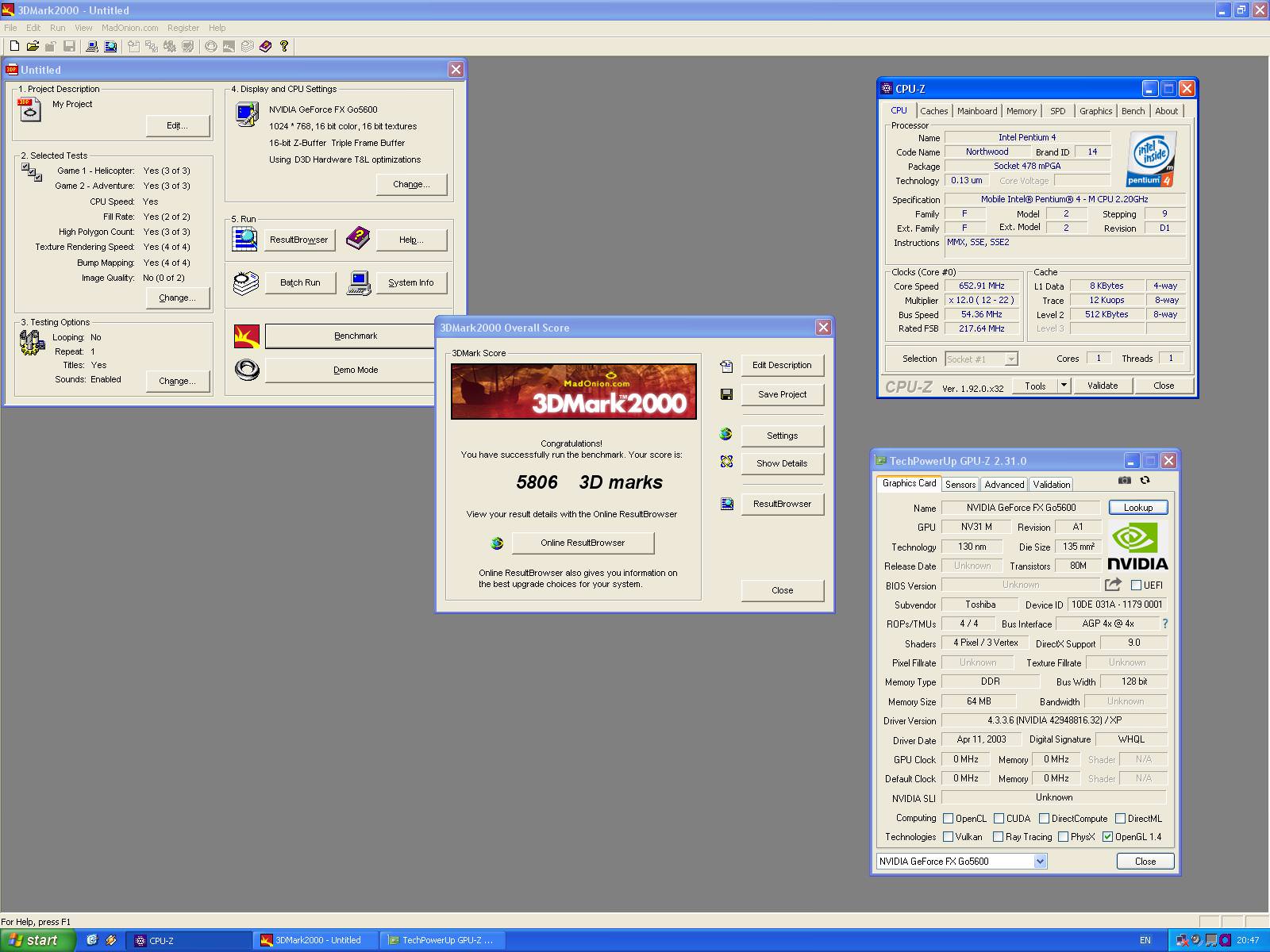Click the ResultBrowser magnifier toolbar icon
The height and width of the screenshot is (952, 1270).
[x=110, y=46]
